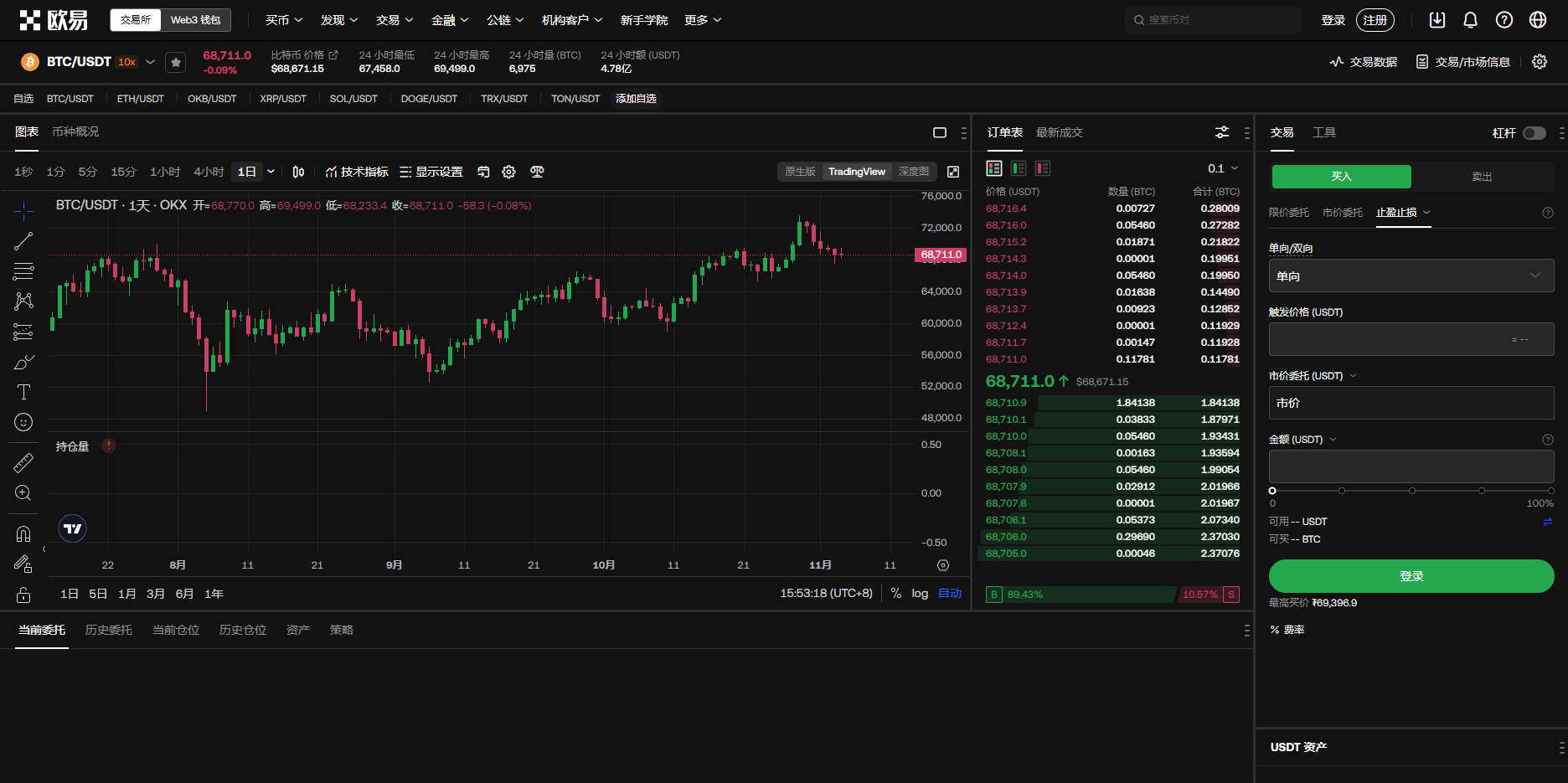Toggle log scale on chart
The image size is (1568, 783).
920,593
